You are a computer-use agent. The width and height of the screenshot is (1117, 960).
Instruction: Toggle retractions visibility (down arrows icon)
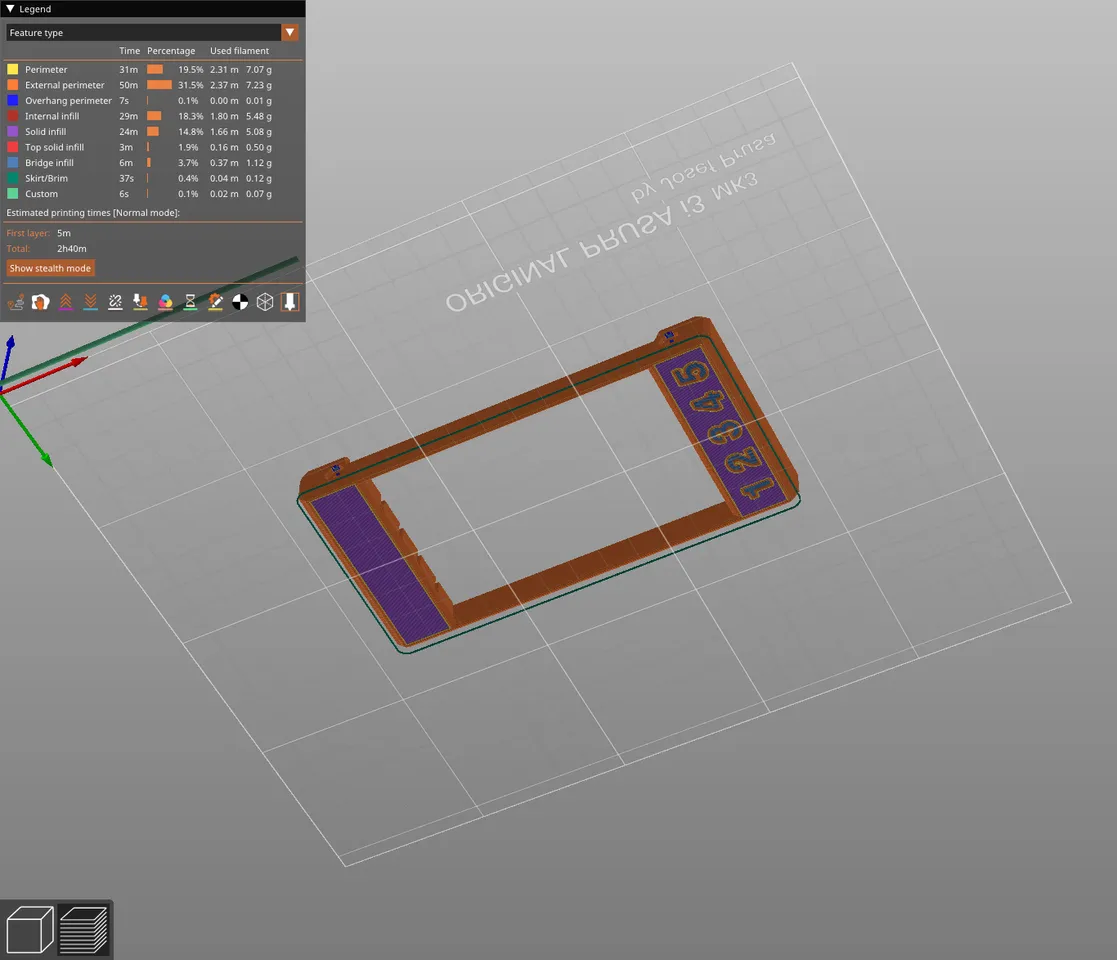(90, 301)
